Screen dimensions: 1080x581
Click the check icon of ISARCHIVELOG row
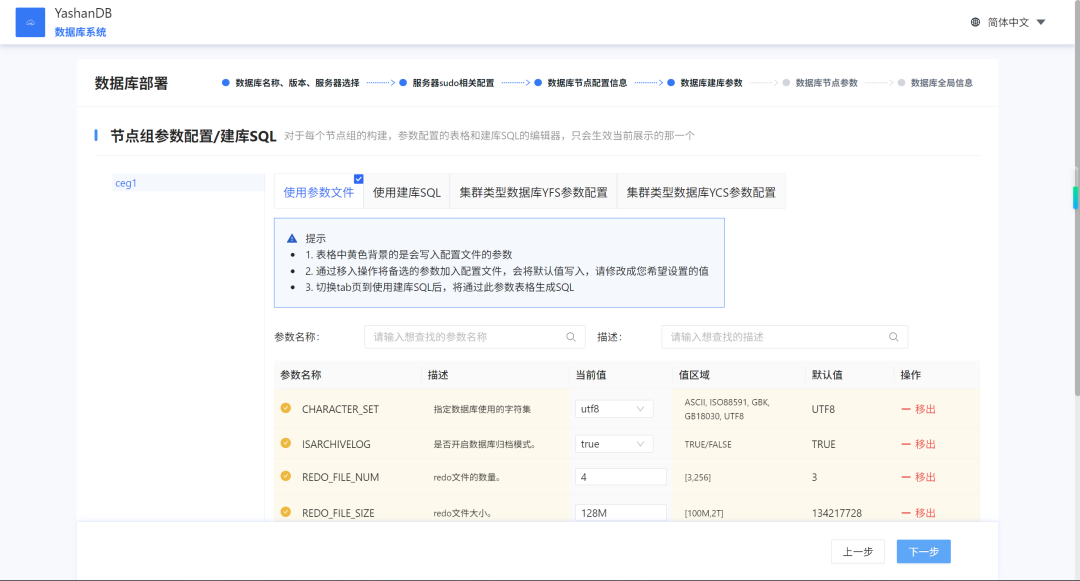pos(286,443)
